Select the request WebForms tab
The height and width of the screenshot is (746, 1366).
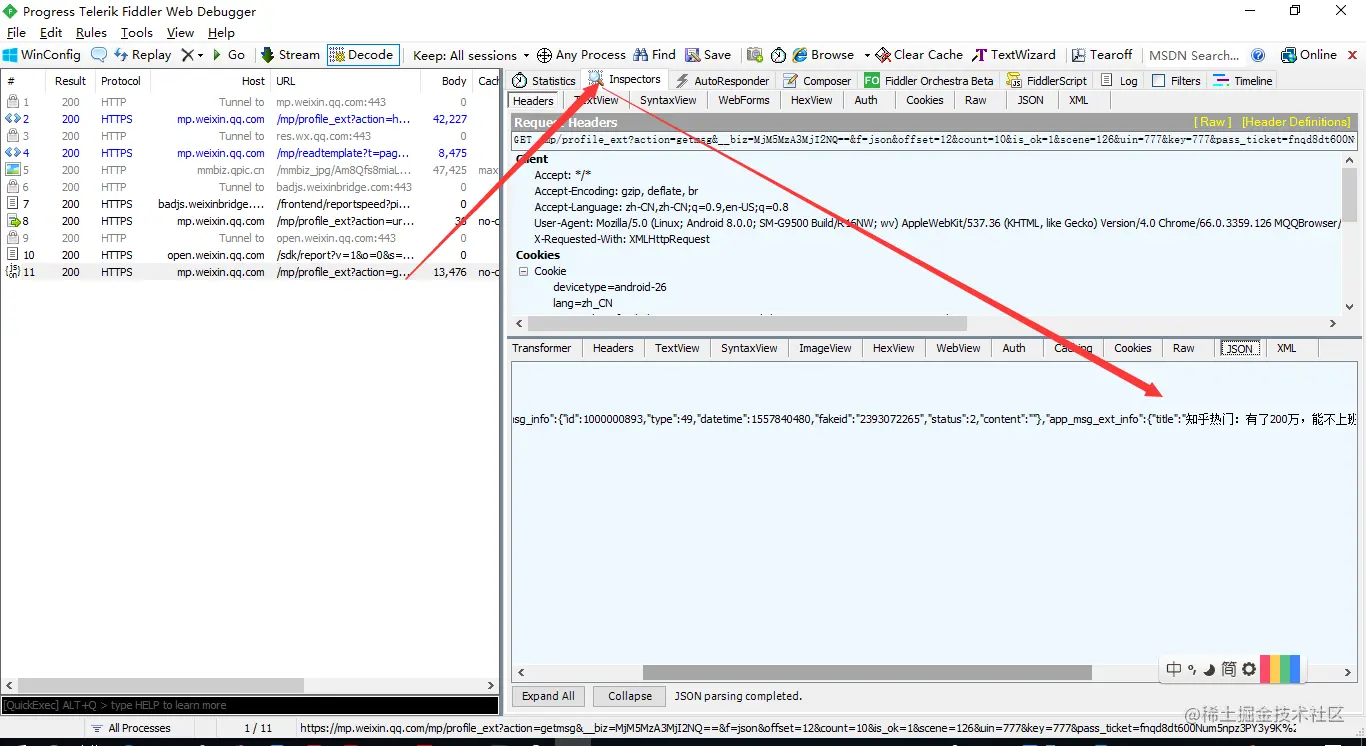pos(744,100)
